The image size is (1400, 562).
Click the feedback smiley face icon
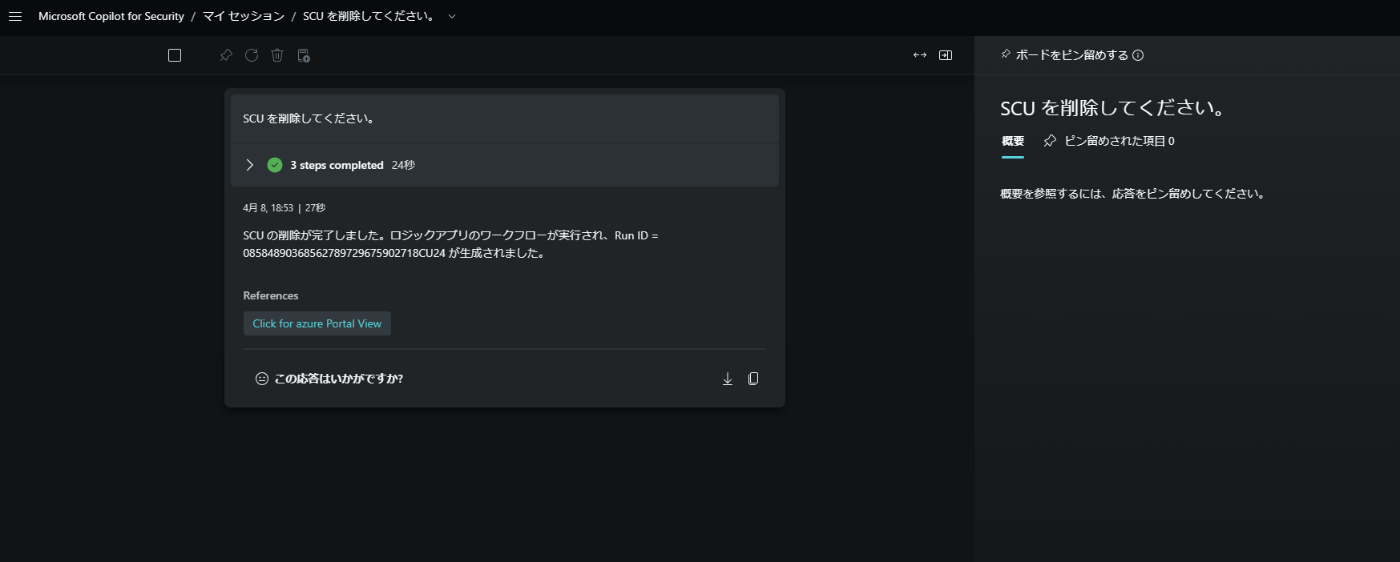(x=262, y=379)
